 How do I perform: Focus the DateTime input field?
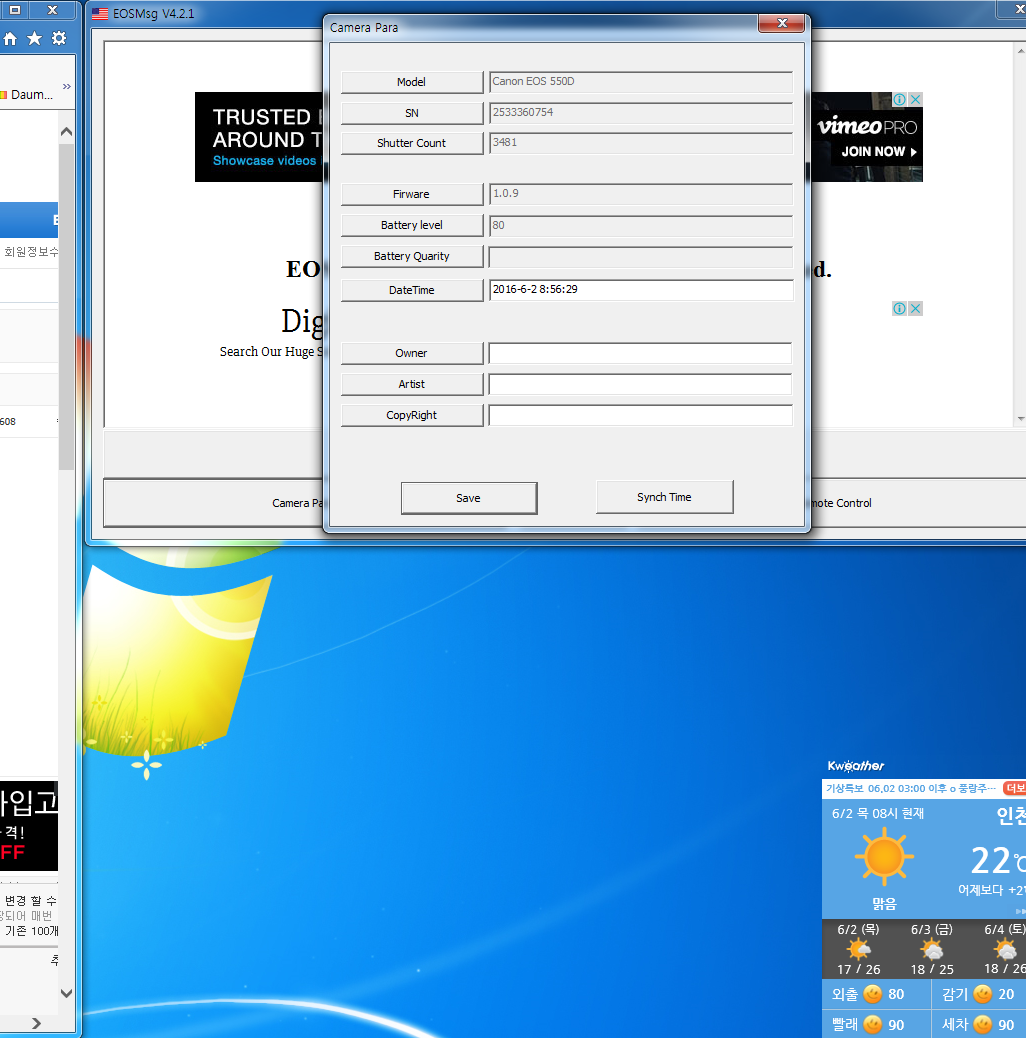click(640, 290)
